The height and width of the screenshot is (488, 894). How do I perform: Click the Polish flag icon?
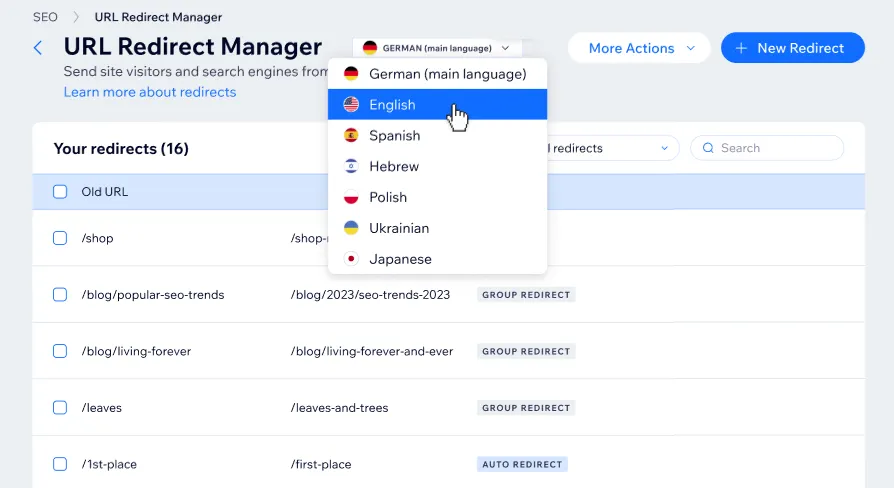(351, 198)
